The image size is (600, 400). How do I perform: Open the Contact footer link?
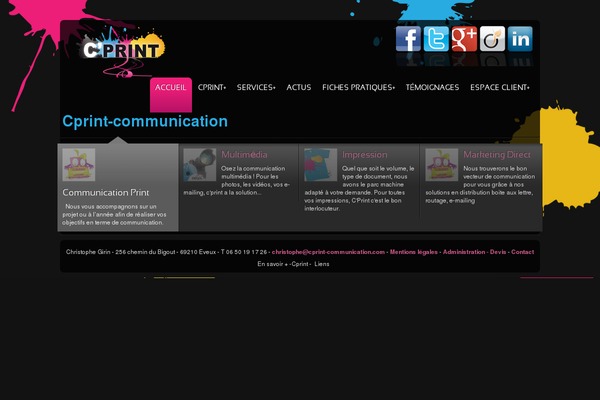[x=523, y=252]
